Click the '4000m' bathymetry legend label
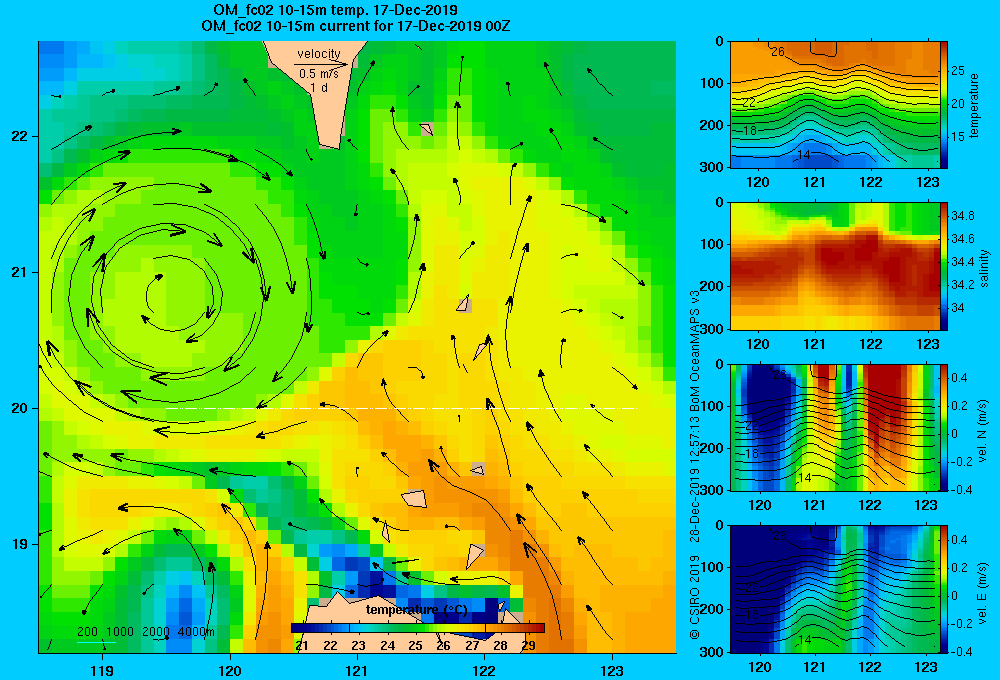This screenshot has height=680, width=1000. coord(196,632)
